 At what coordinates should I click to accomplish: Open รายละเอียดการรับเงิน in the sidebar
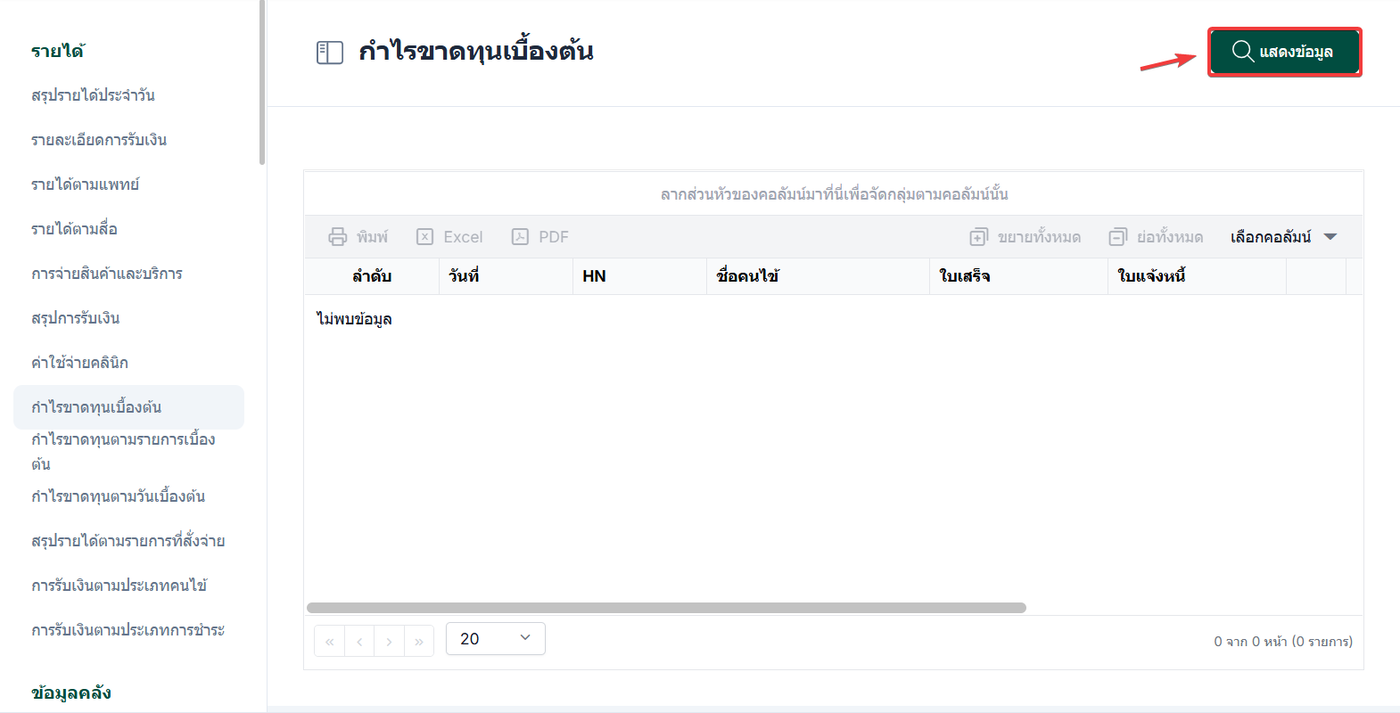(x=99, y=140)
